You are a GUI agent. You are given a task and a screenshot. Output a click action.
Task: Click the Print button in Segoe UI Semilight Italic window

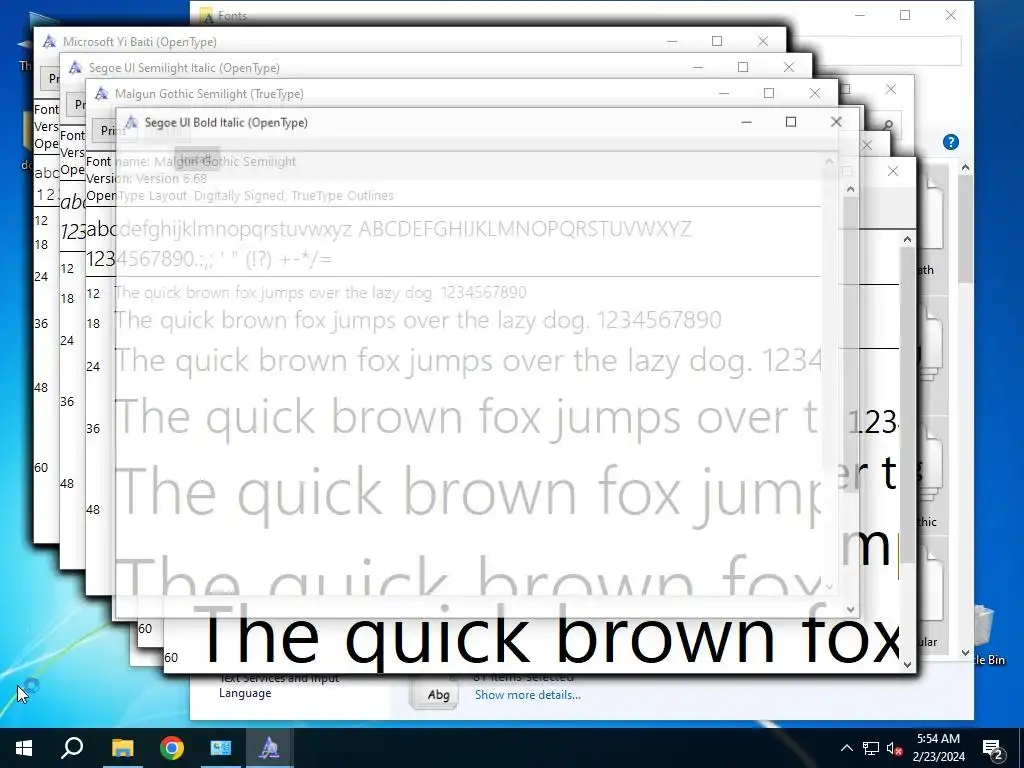[x=76, y=104]
